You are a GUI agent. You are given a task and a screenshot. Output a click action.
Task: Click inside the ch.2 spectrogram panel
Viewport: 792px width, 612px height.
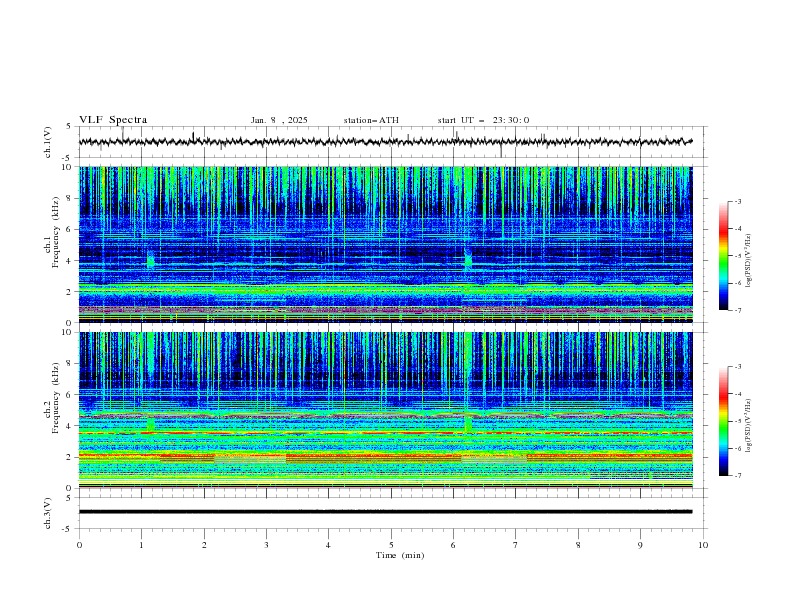(x=386, y=410)
